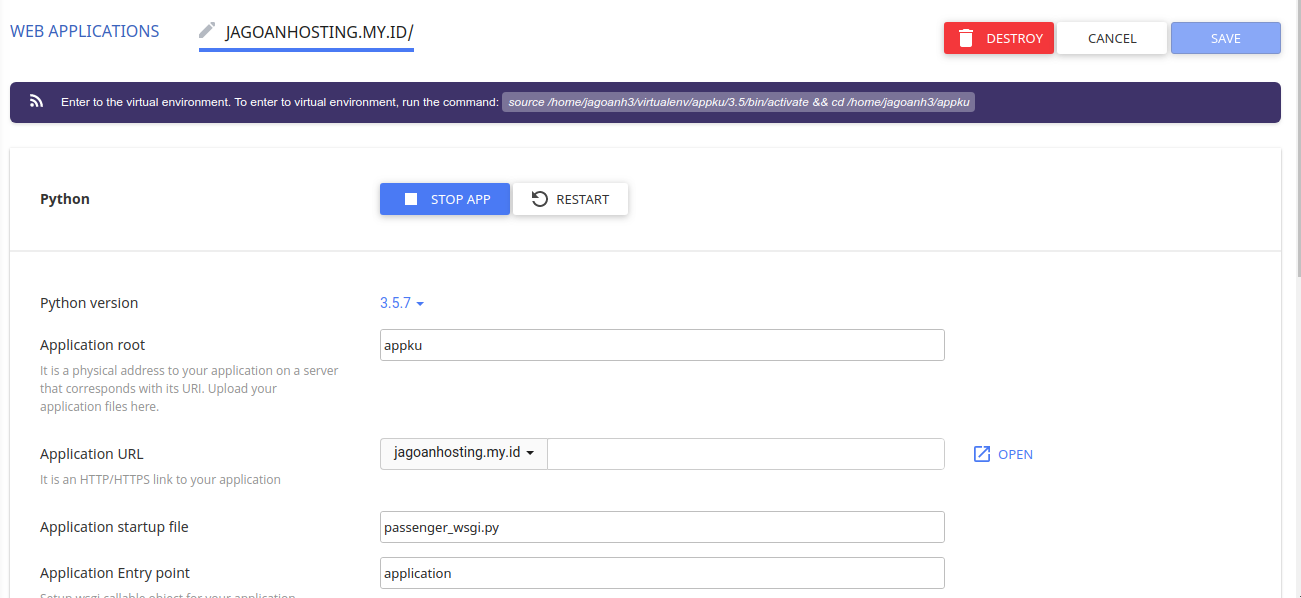The width and height of the screenshot is (1301, 598).
Task: Open the Python version 3.5.7 dropdown
Action: tap(402, 303)
